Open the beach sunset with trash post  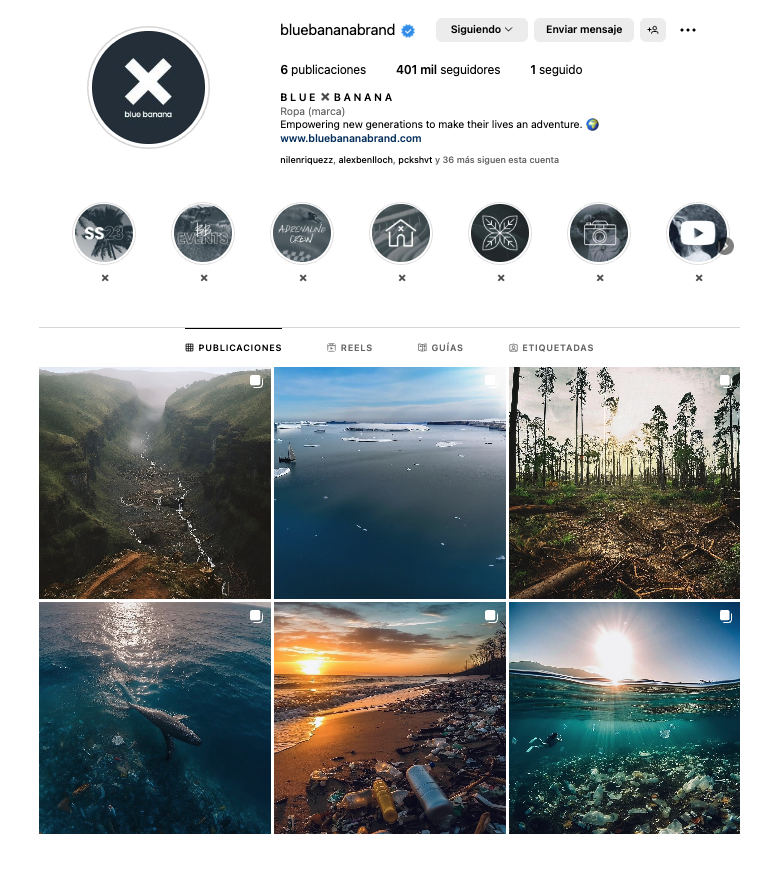(390, 718)
